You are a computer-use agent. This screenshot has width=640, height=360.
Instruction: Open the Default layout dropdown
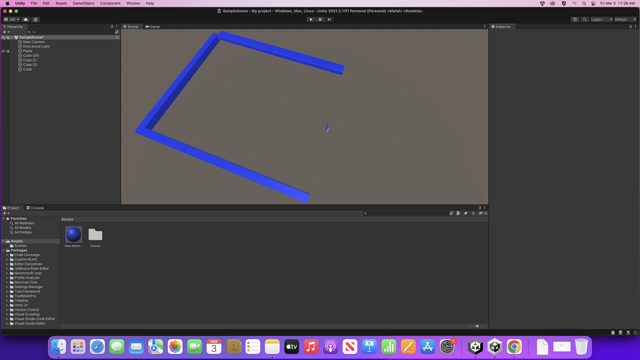625,19
